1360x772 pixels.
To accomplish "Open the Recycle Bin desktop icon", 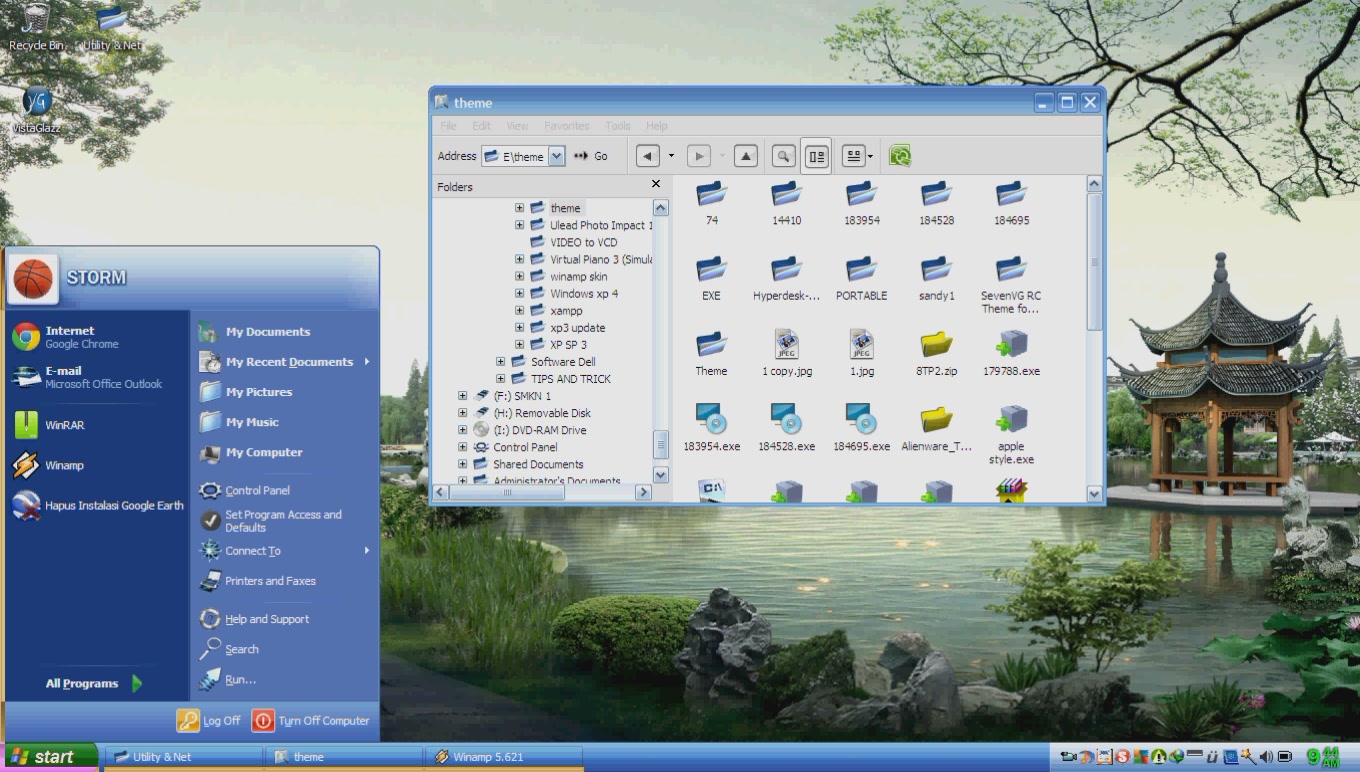I will coord(36,20).
